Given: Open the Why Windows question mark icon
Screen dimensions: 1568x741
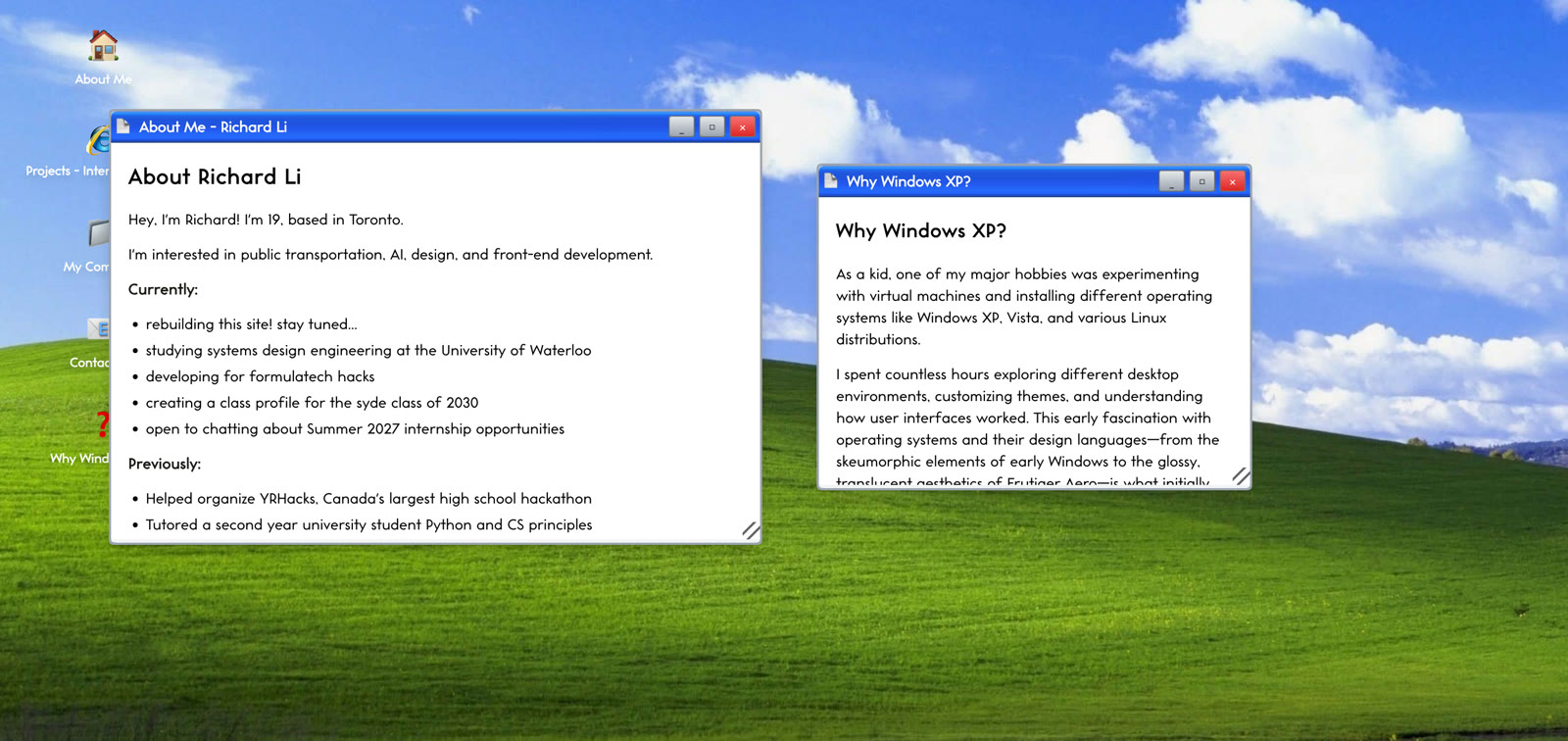Looking at the screenshot, I should tap(102, 424).
